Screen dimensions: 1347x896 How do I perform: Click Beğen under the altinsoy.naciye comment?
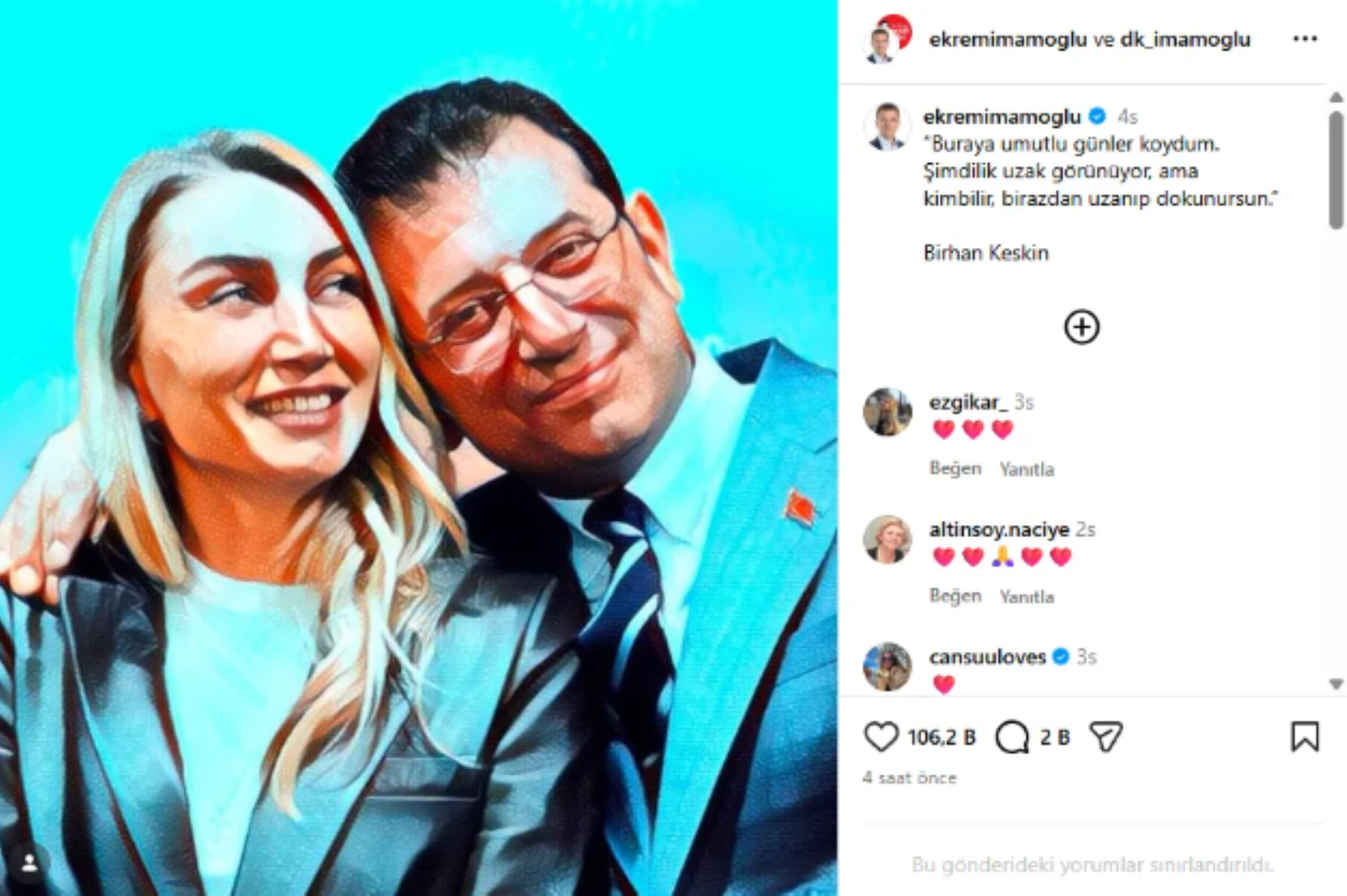pos(955,596)
